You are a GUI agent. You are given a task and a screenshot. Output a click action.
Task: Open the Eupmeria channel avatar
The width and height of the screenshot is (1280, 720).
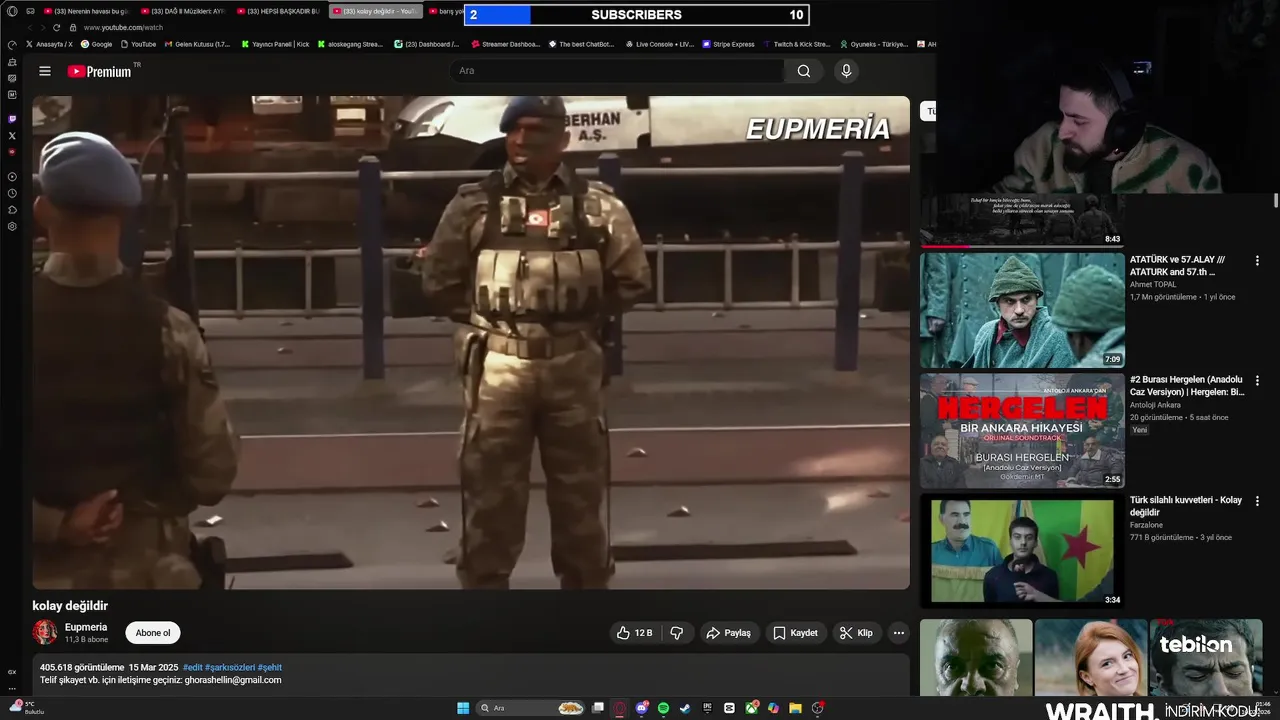pos(45,632)
